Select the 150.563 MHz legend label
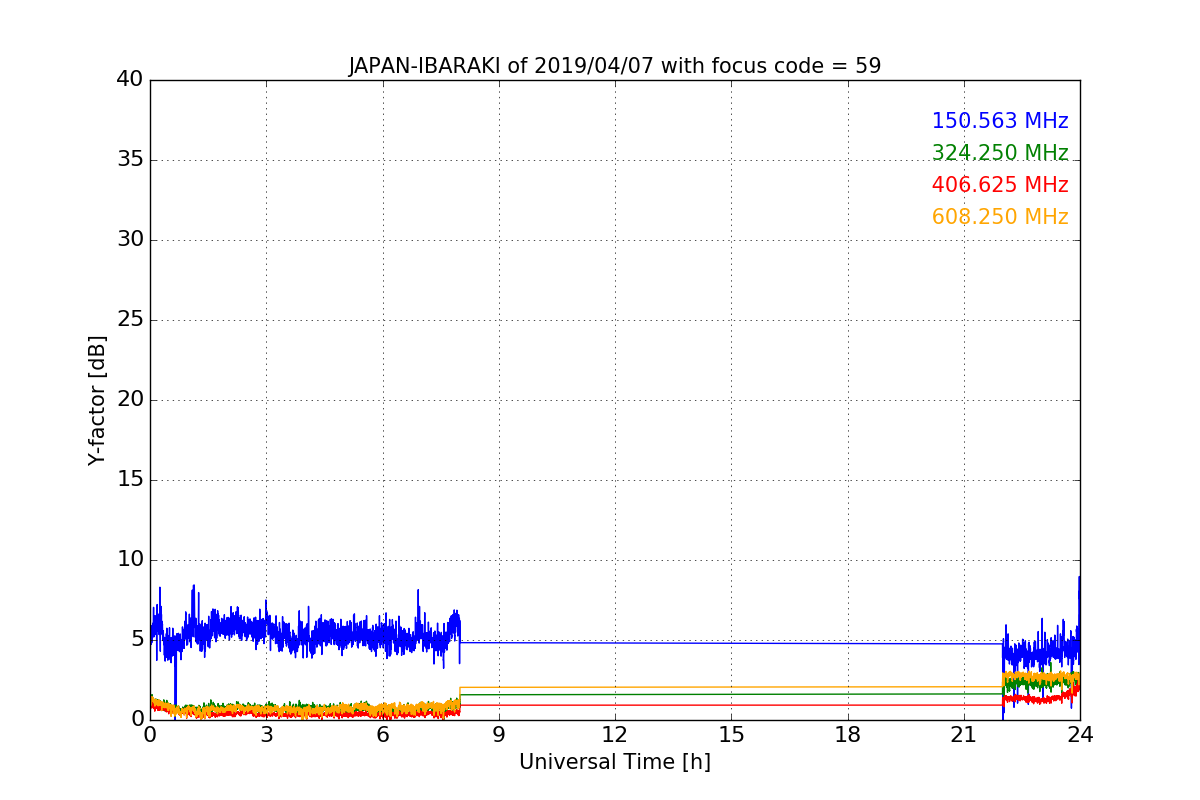The width and height of the screenshot is (1200, 800). pyautogui.click(x=1000, y=121)
